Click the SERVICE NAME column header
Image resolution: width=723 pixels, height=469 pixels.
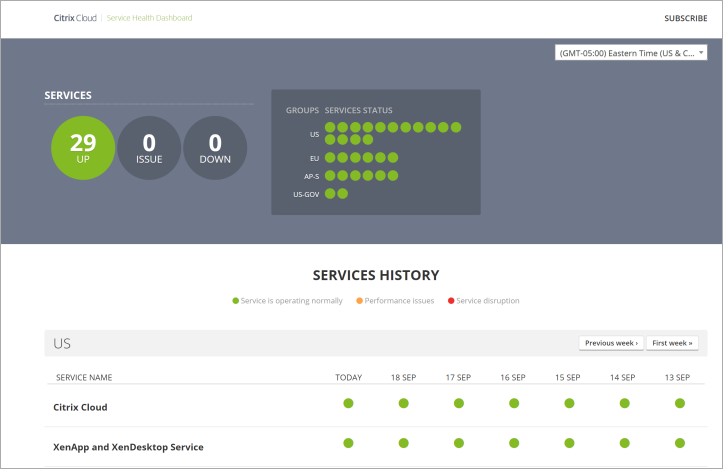[84, 377]
